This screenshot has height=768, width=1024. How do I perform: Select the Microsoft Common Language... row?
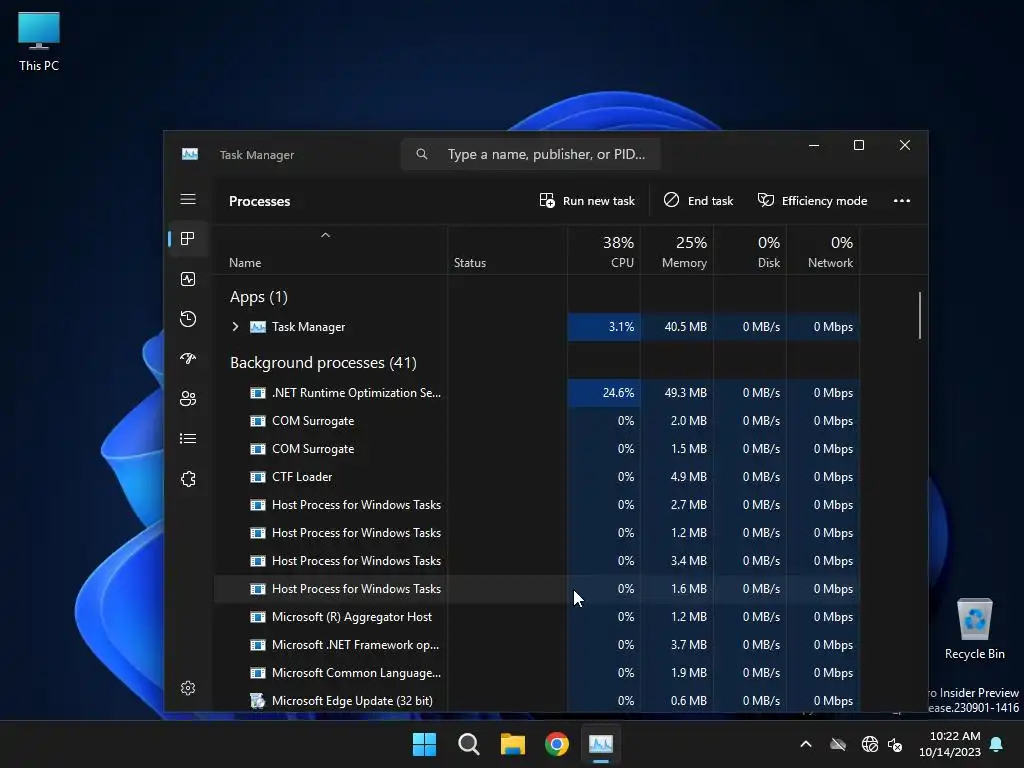[536, 673]
